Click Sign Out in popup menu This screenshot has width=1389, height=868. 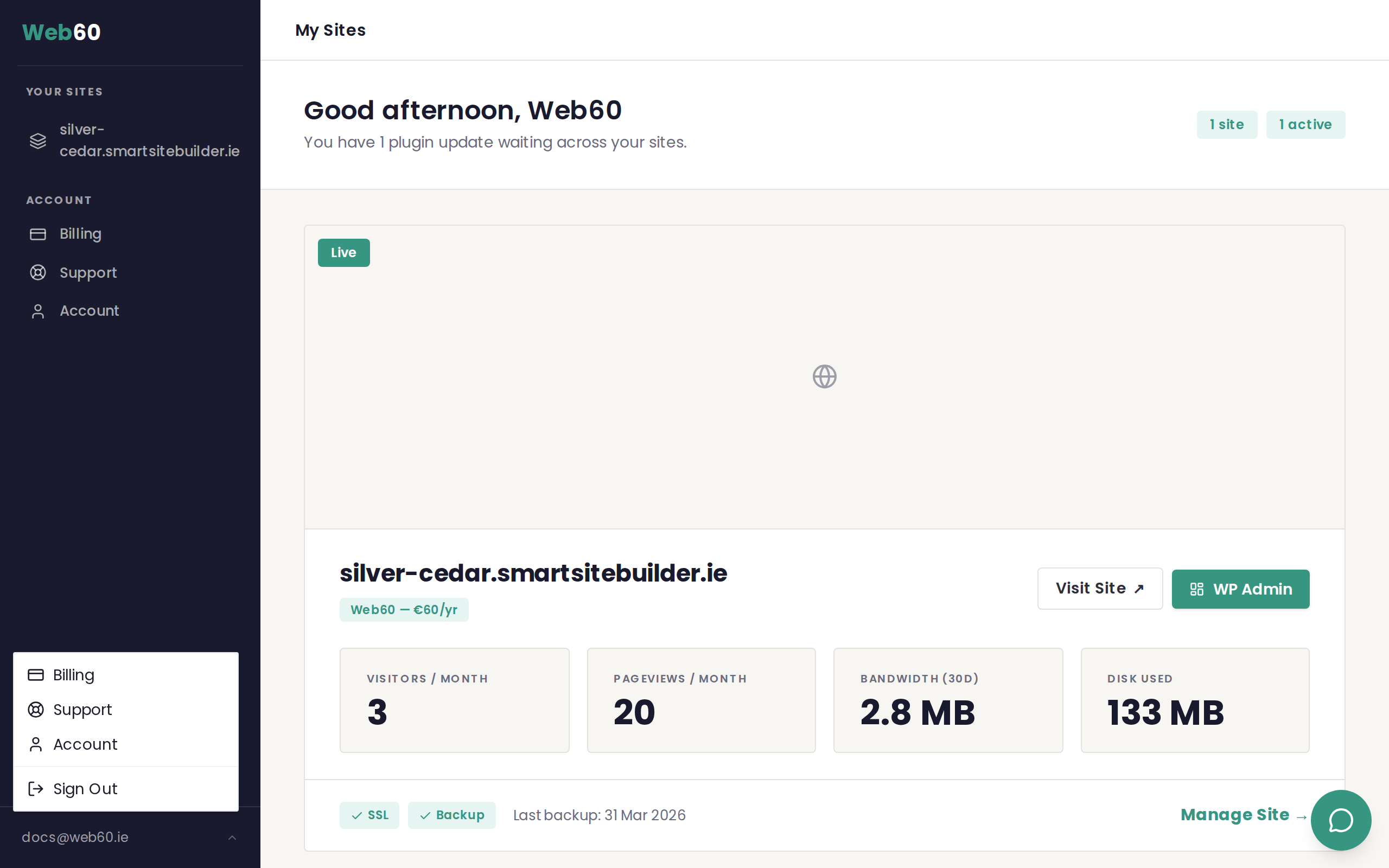click(x=86, y=789)
